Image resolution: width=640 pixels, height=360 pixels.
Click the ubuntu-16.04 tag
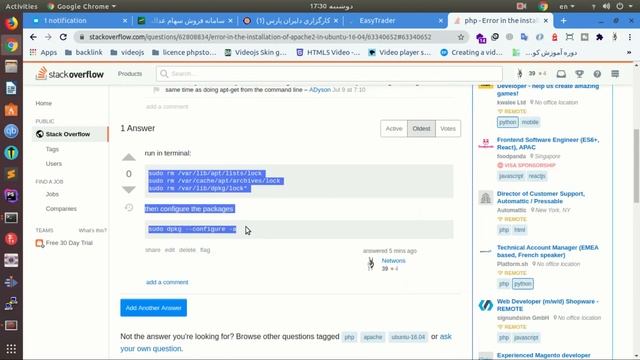(408, 337)
